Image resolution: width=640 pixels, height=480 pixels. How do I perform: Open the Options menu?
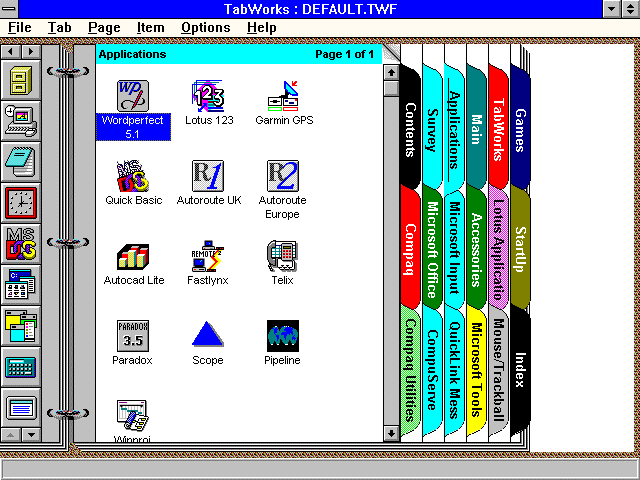[x=206, y=28]
